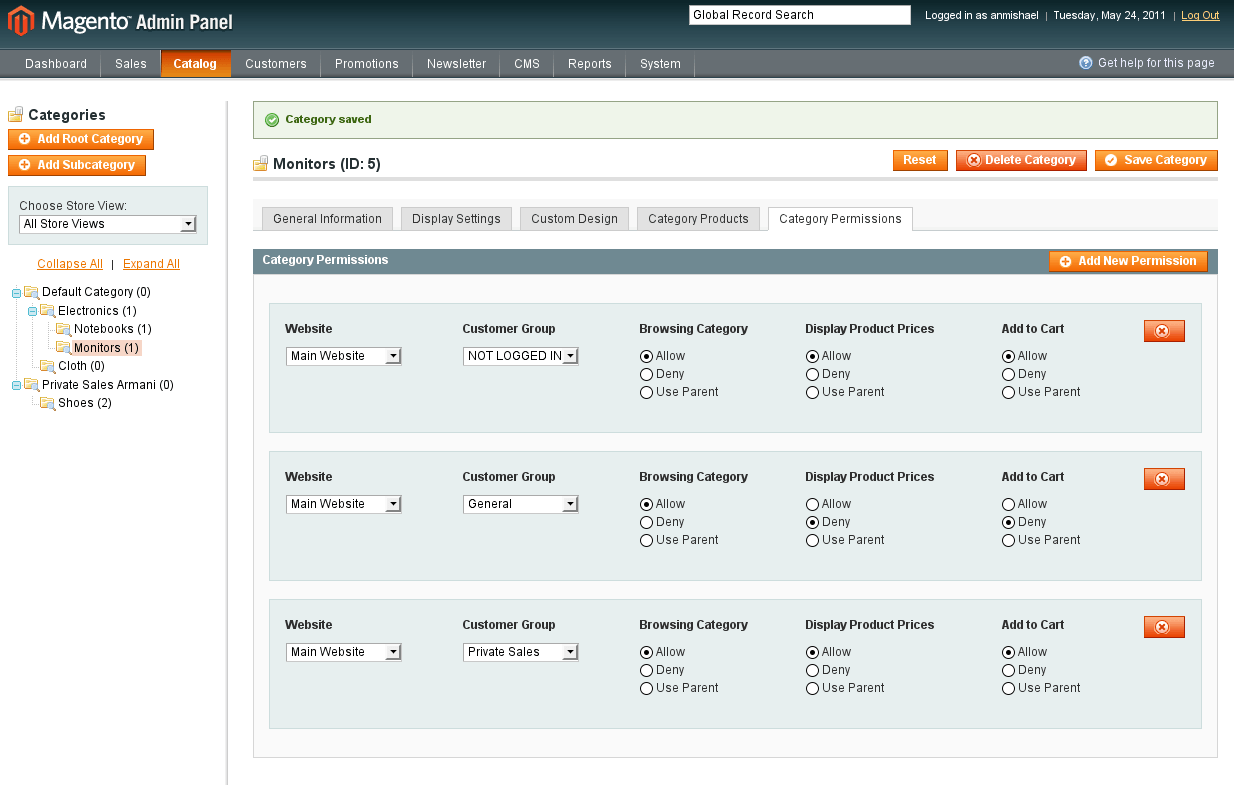Image resolution: width=1234 pixels, height=785 pixels.
Task: Click the Delete Category button
Action: 1021,161
